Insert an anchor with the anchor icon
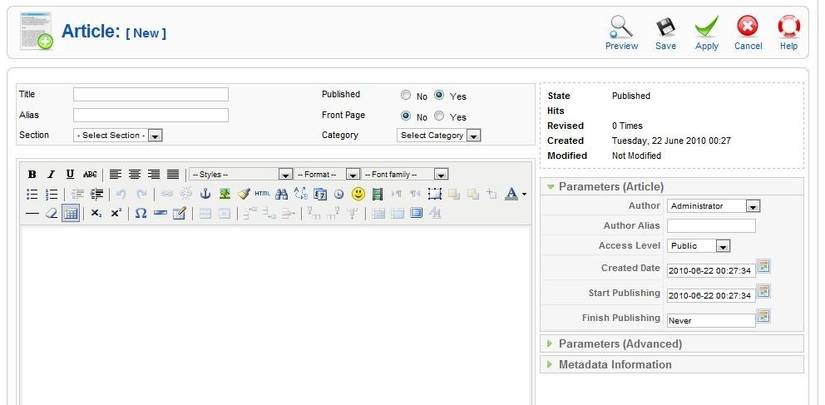Screen dimensions: 825x405 pos(205,194)
